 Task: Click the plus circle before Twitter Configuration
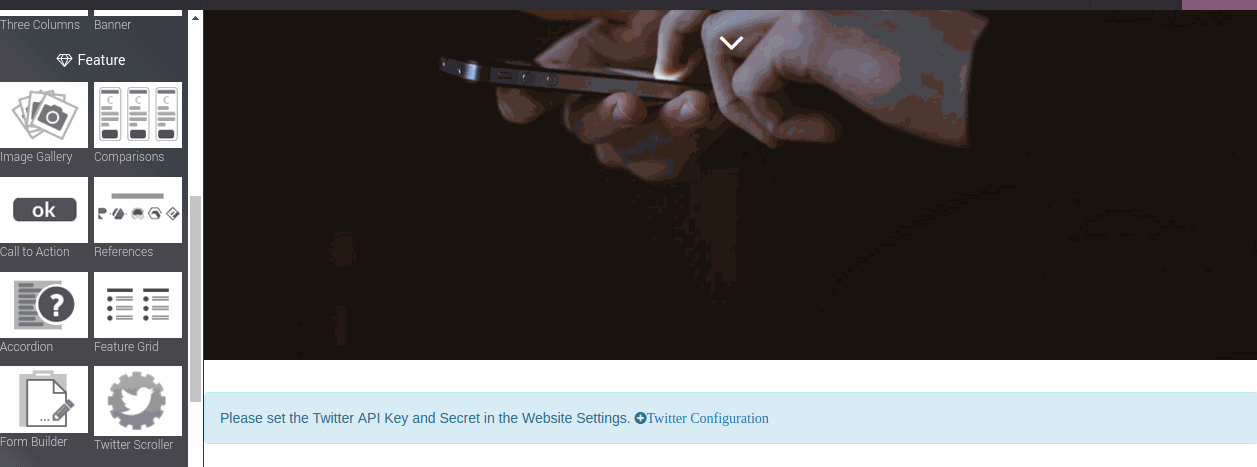(x=640, y=418)
